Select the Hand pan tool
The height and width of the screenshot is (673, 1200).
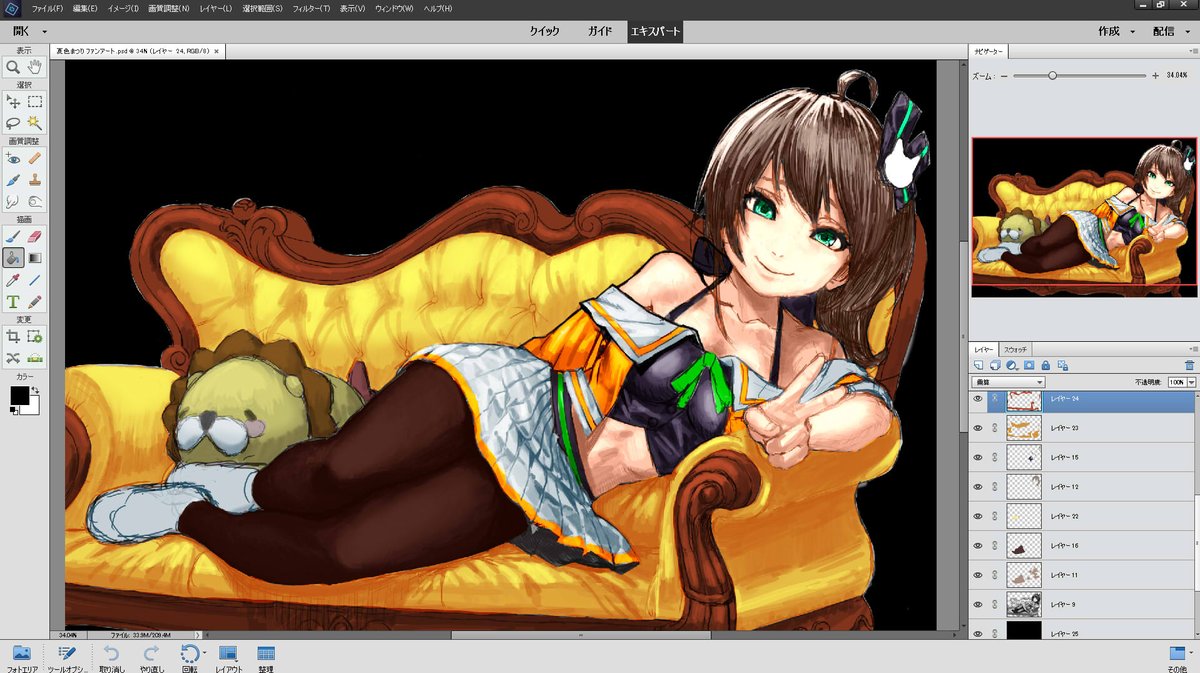click(x=35, y=67)
